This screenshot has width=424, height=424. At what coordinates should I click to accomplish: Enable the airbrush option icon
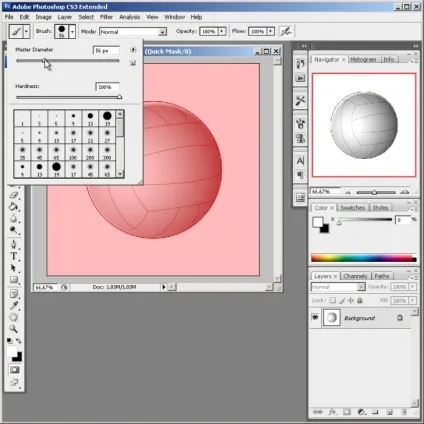coord(286,31)
